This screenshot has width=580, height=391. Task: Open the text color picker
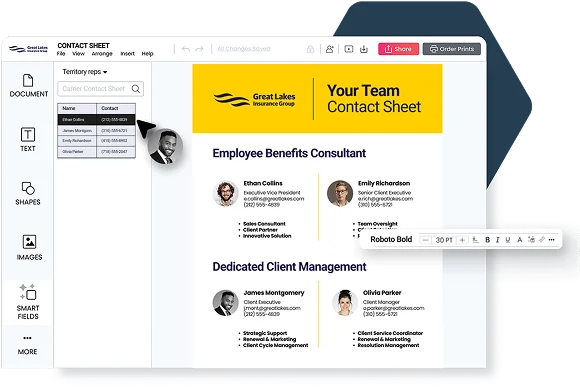[519, 240]
